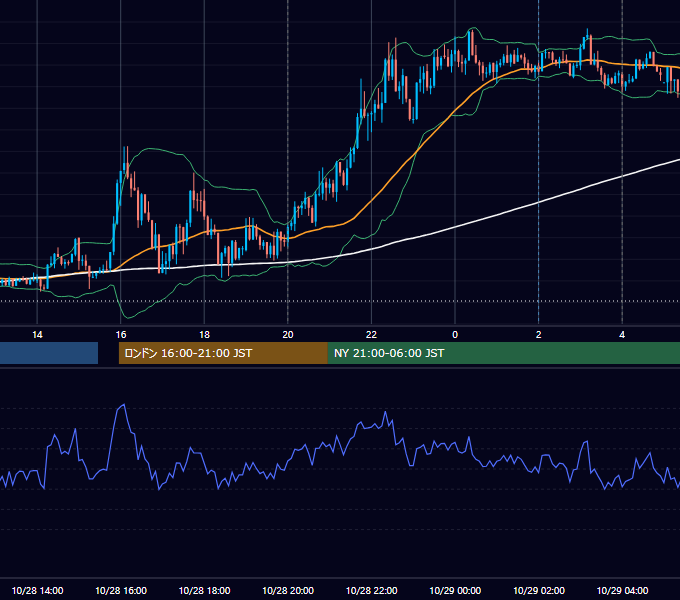Click hour label 14 on price chart axis
The width and height of the screenshot is (680, 600).
coord(37,335)
